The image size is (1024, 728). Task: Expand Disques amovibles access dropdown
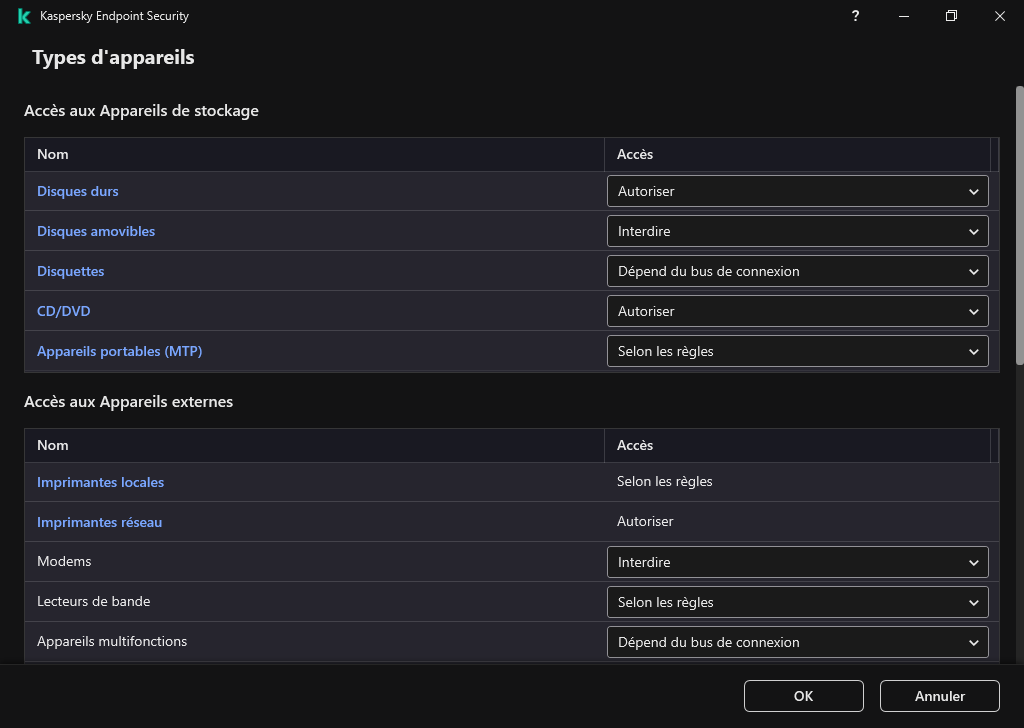coord(797,231)
